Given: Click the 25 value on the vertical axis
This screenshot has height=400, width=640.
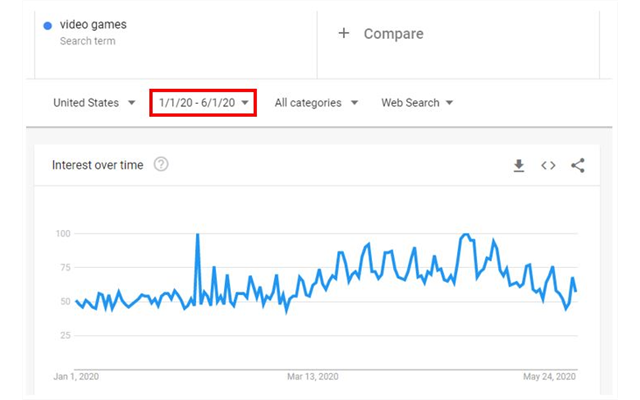Looking at the screenshot, I should point(65,335).
